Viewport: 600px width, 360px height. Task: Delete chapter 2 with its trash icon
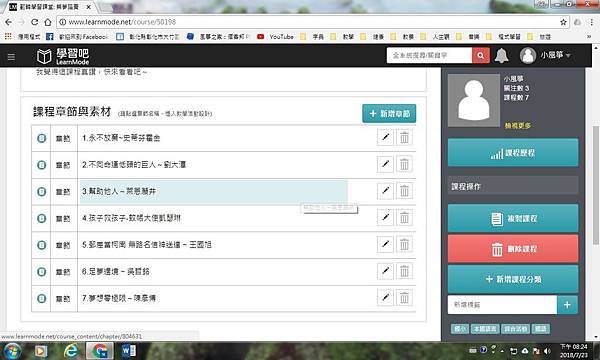click(x=404, y=164)
